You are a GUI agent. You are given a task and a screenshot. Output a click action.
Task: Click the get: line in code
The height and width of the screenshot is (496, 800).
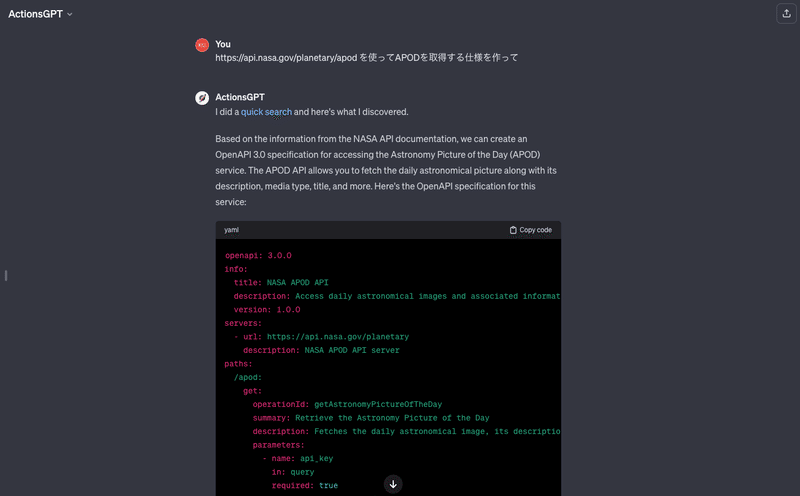252,391
